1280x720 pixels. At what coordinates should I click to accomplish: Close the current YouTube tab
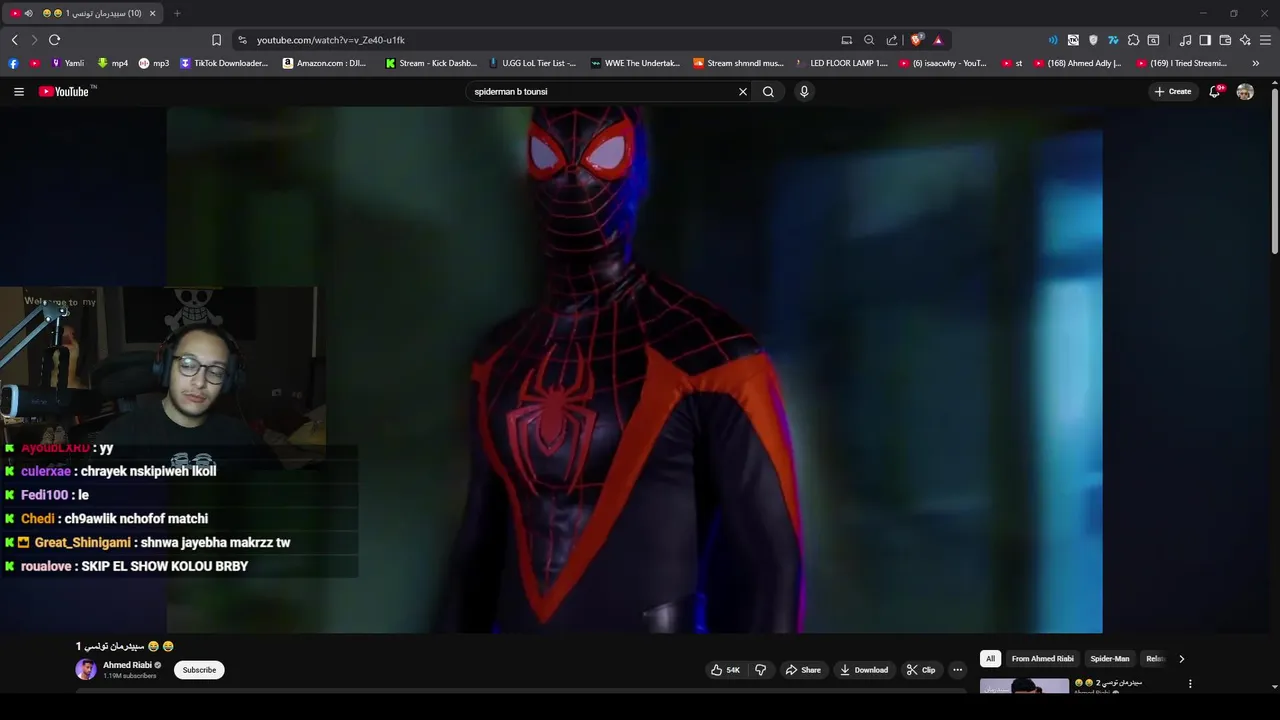153,13
